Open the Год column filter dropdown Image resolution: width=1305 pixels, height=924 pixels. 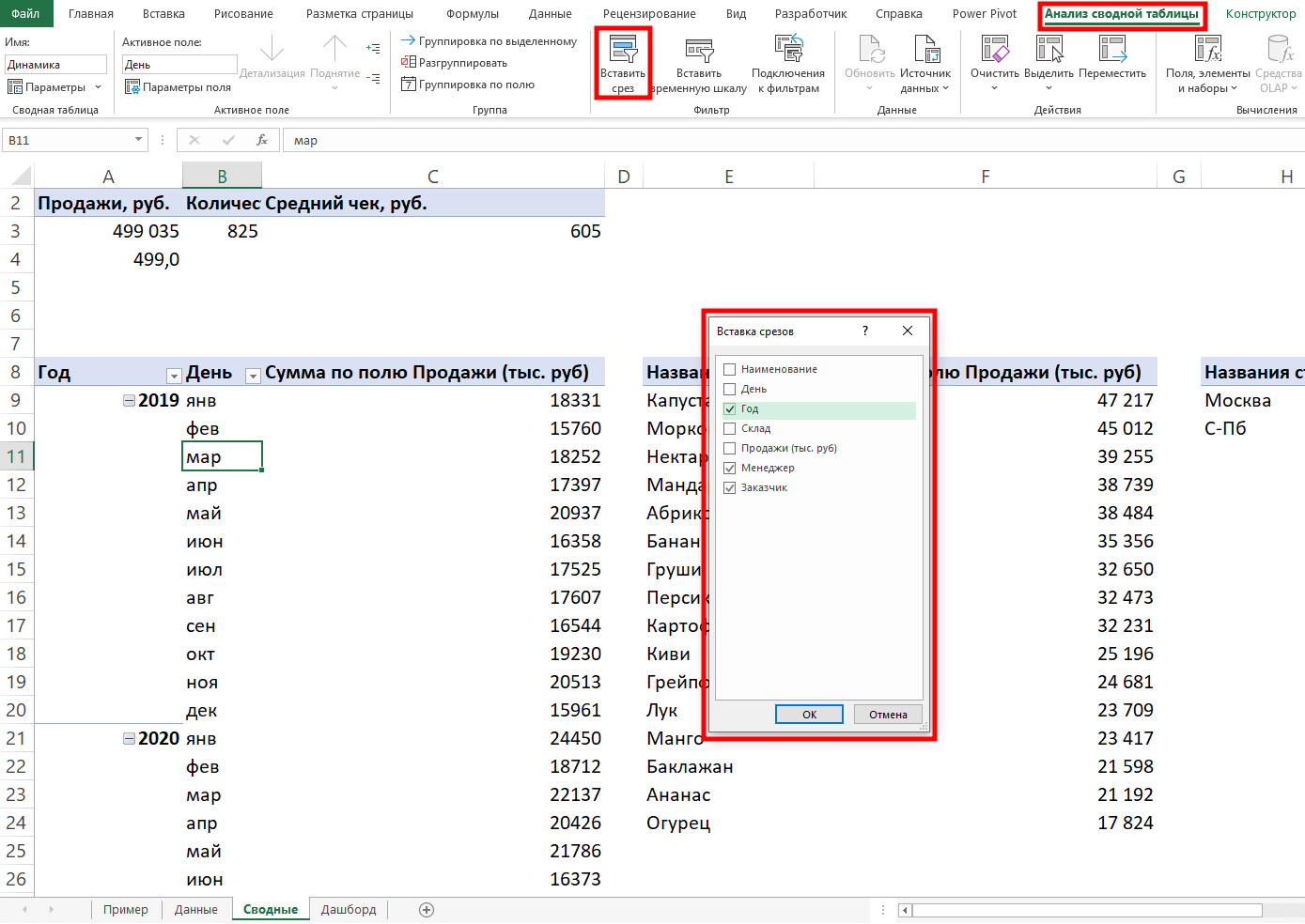pos(174,376)
